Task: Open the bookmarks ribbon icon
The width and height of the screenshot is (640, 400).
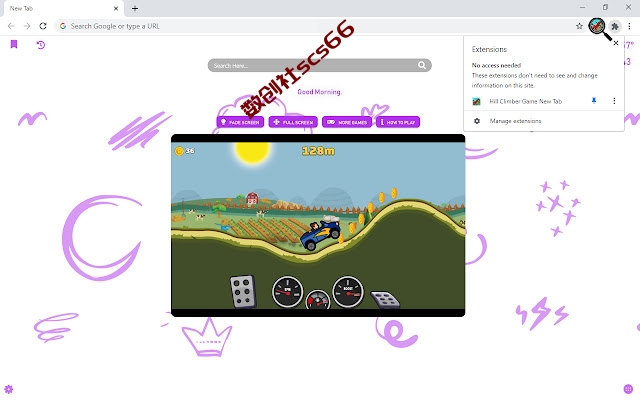Action: [14, 44]
